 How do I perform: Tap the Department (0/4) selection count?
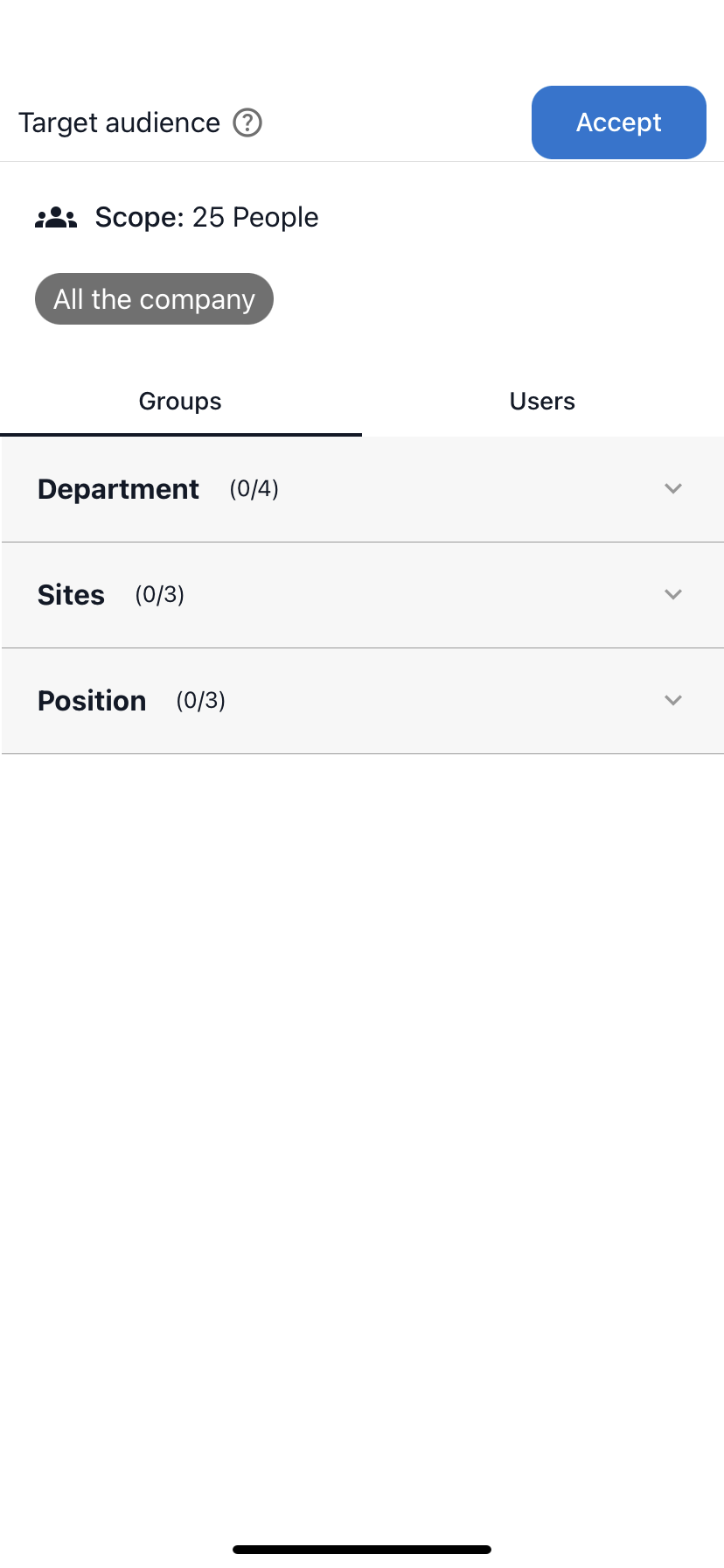(254, 488)
